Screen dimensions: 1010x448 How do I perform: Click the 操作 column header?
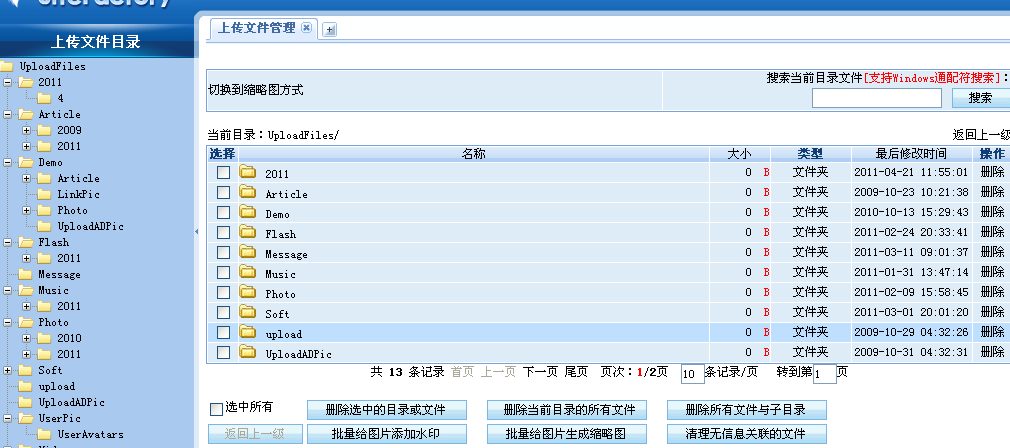click(x=992, y=154)
